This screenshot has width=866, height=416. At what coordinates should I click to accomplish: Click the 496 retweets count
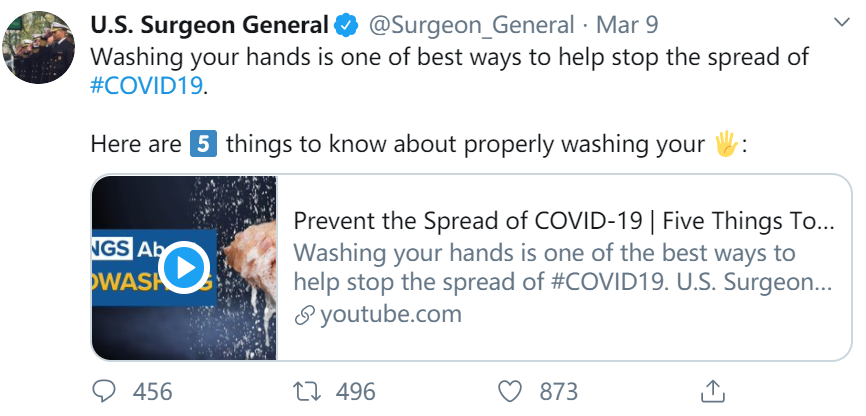pos(356,392)
